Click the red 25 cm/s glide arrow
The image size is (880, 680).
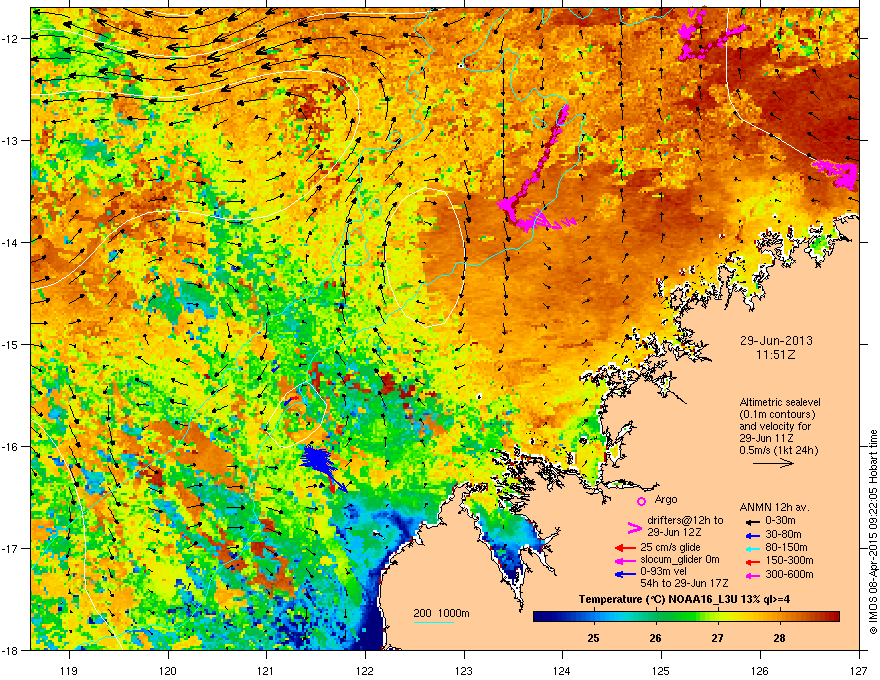625,548
